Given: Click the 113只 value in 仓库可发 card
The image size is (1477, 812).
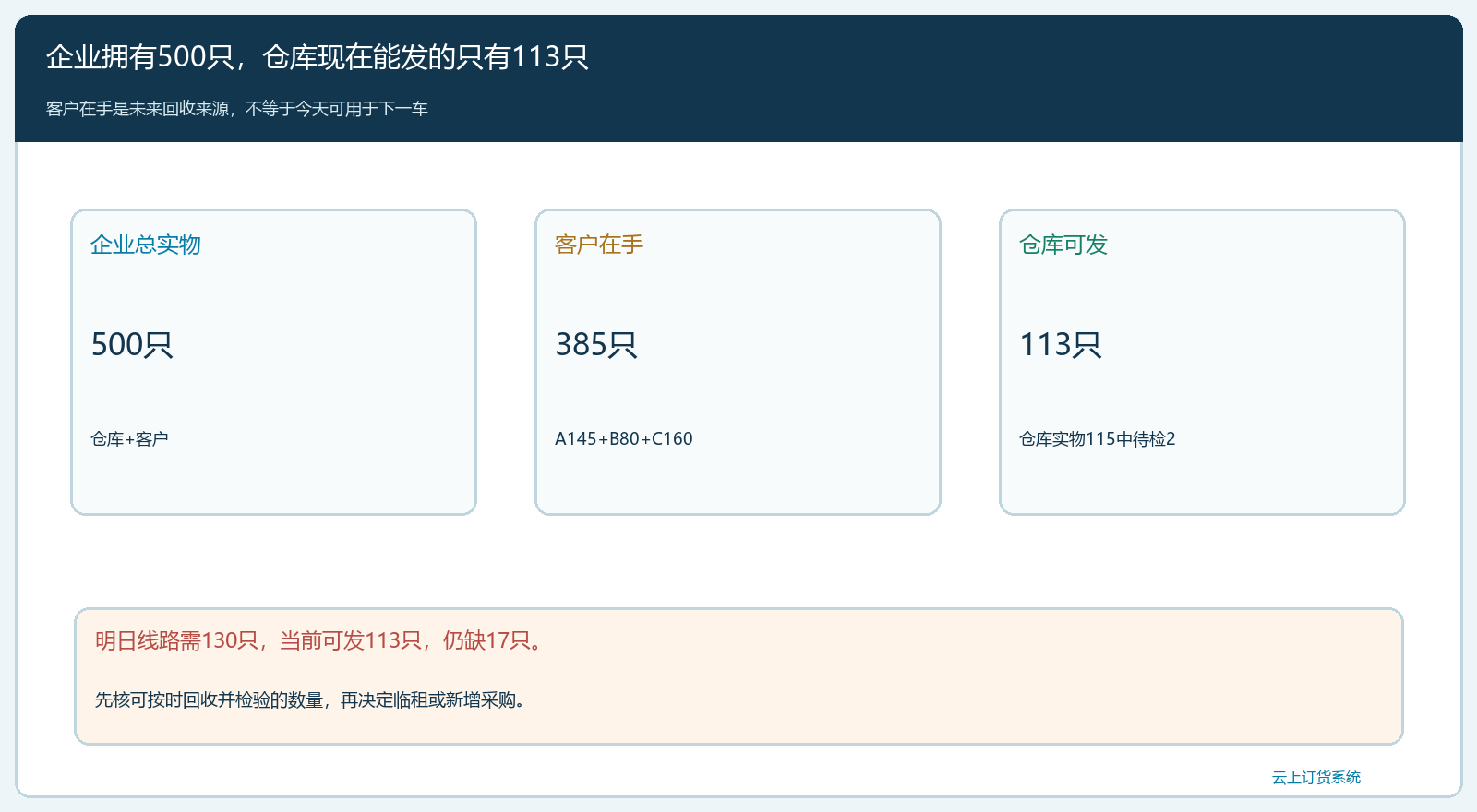Looking at the screenshot, I should 1061,344.
